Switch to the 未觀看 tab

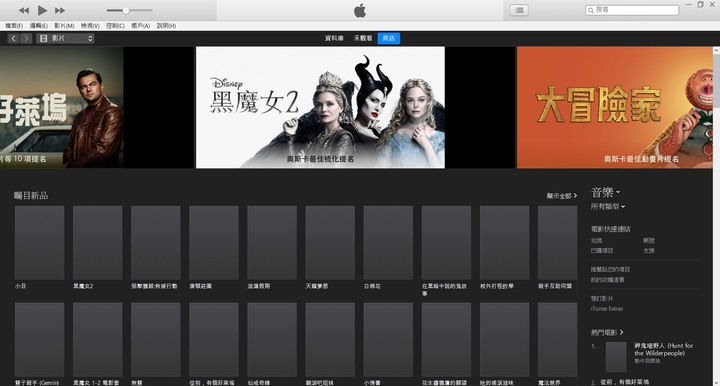point(363,39)
